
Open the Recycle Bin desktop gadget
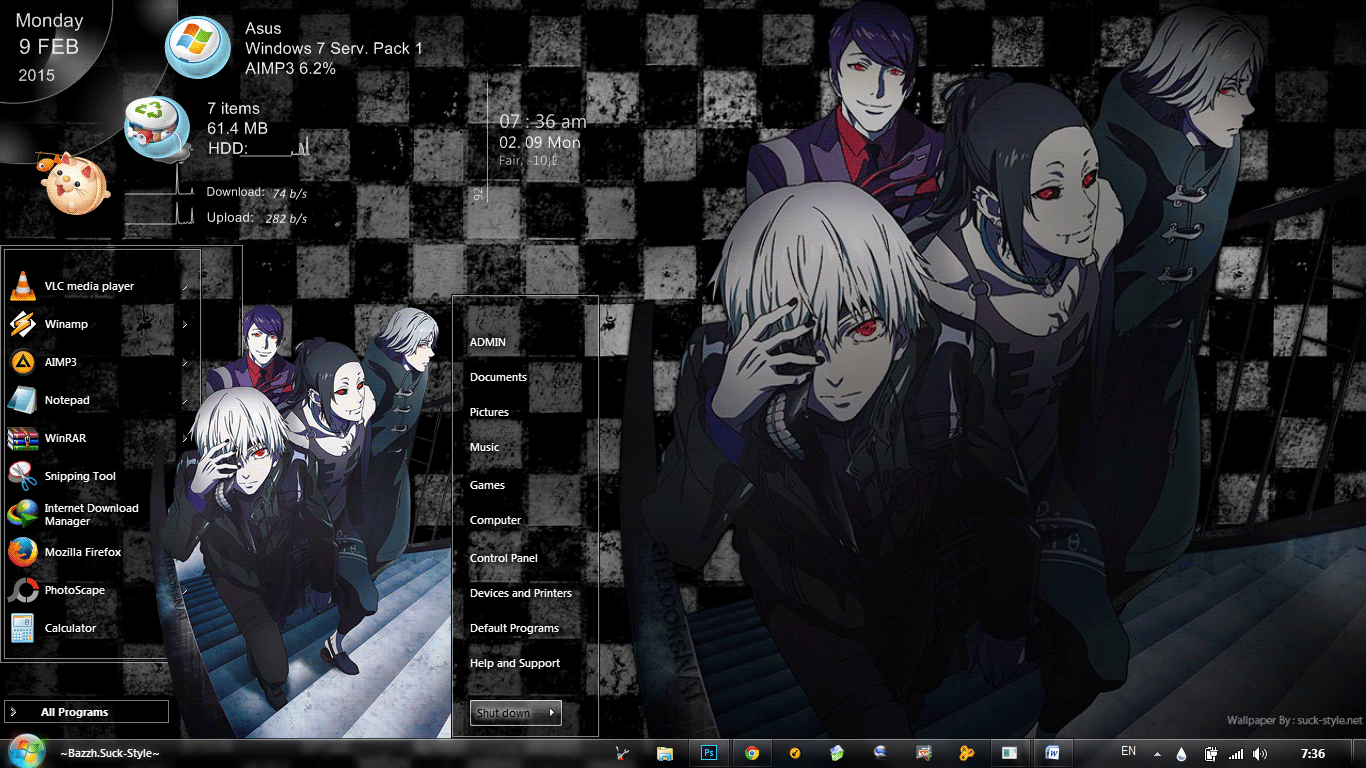156,126
